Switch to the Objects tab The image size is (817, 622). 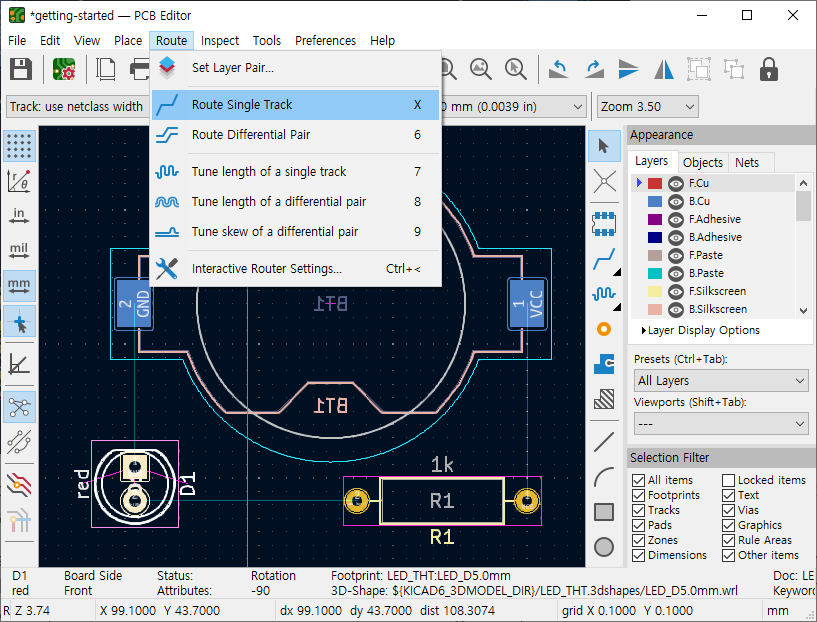[x=702, y=163]
